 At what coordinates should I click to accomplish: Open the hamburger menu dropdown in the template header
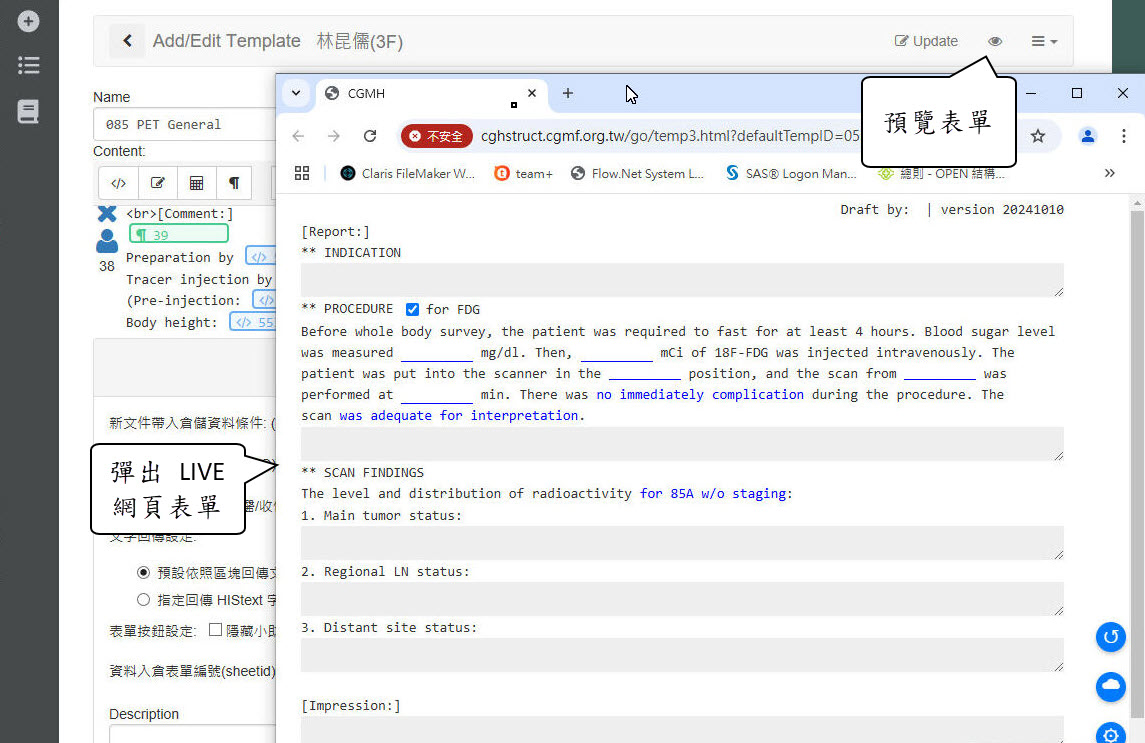[x=1044, y=41]
